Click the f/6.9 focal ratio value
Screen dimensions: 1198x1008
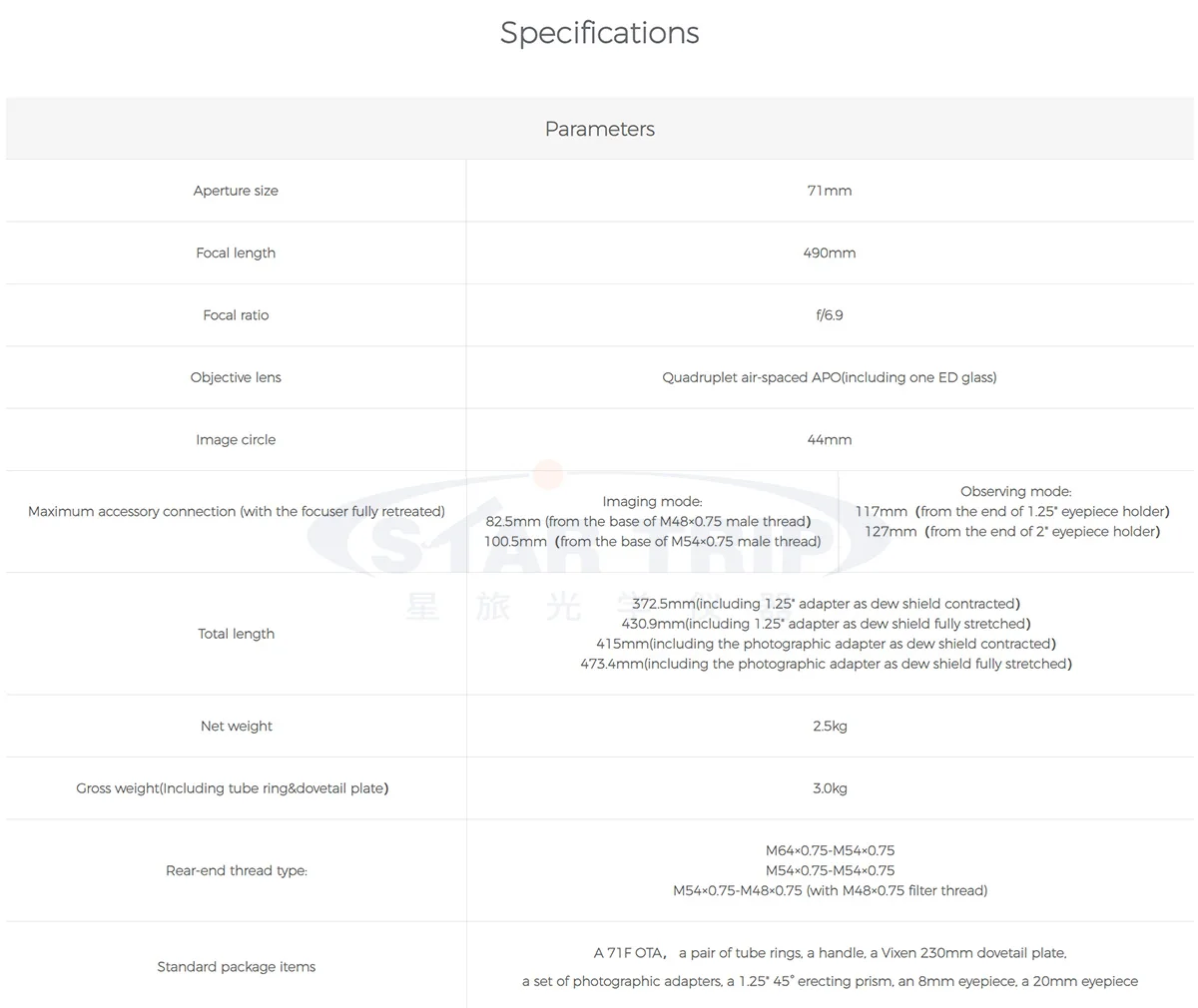pyautogui.click(x=829, y=315)
